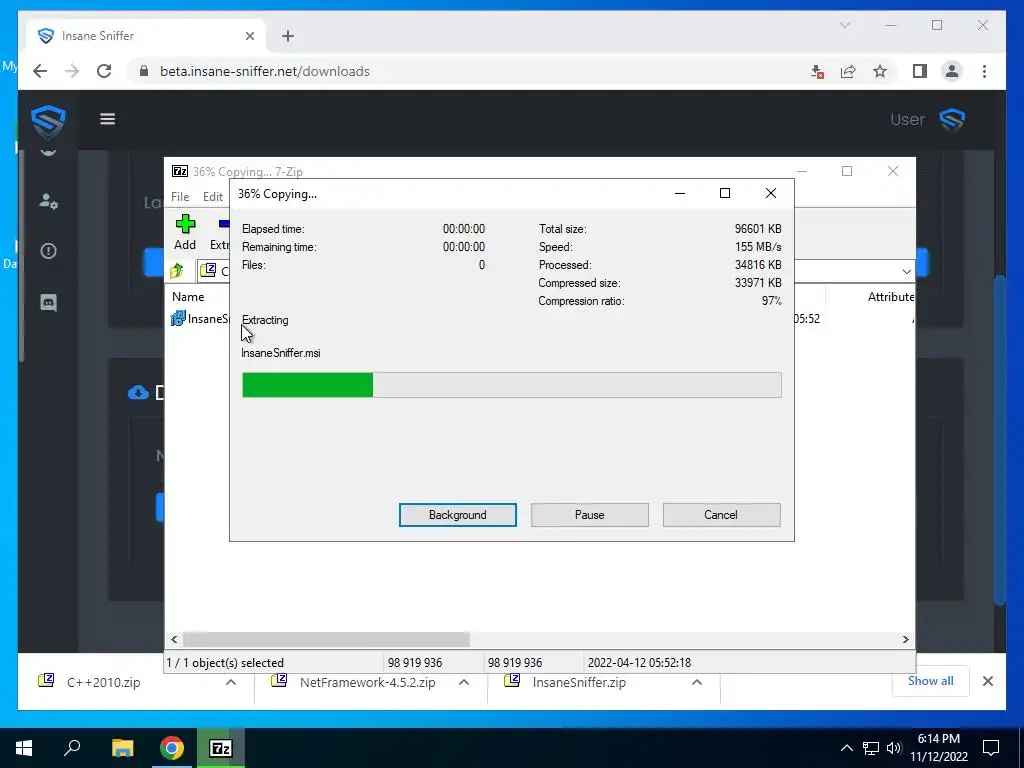
Task: Open options for the C++2010.zip download
Action: (x=231, y=682)
